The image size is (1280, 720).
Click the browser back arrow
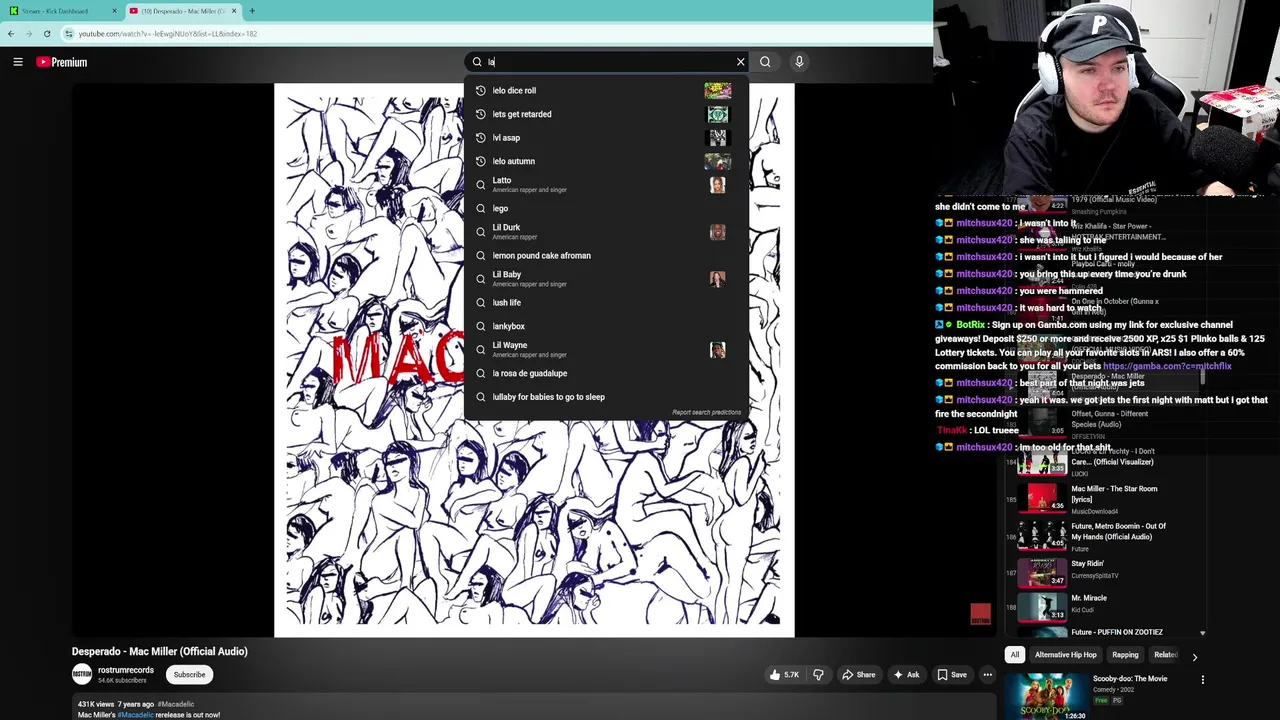(x=11, y=34)
